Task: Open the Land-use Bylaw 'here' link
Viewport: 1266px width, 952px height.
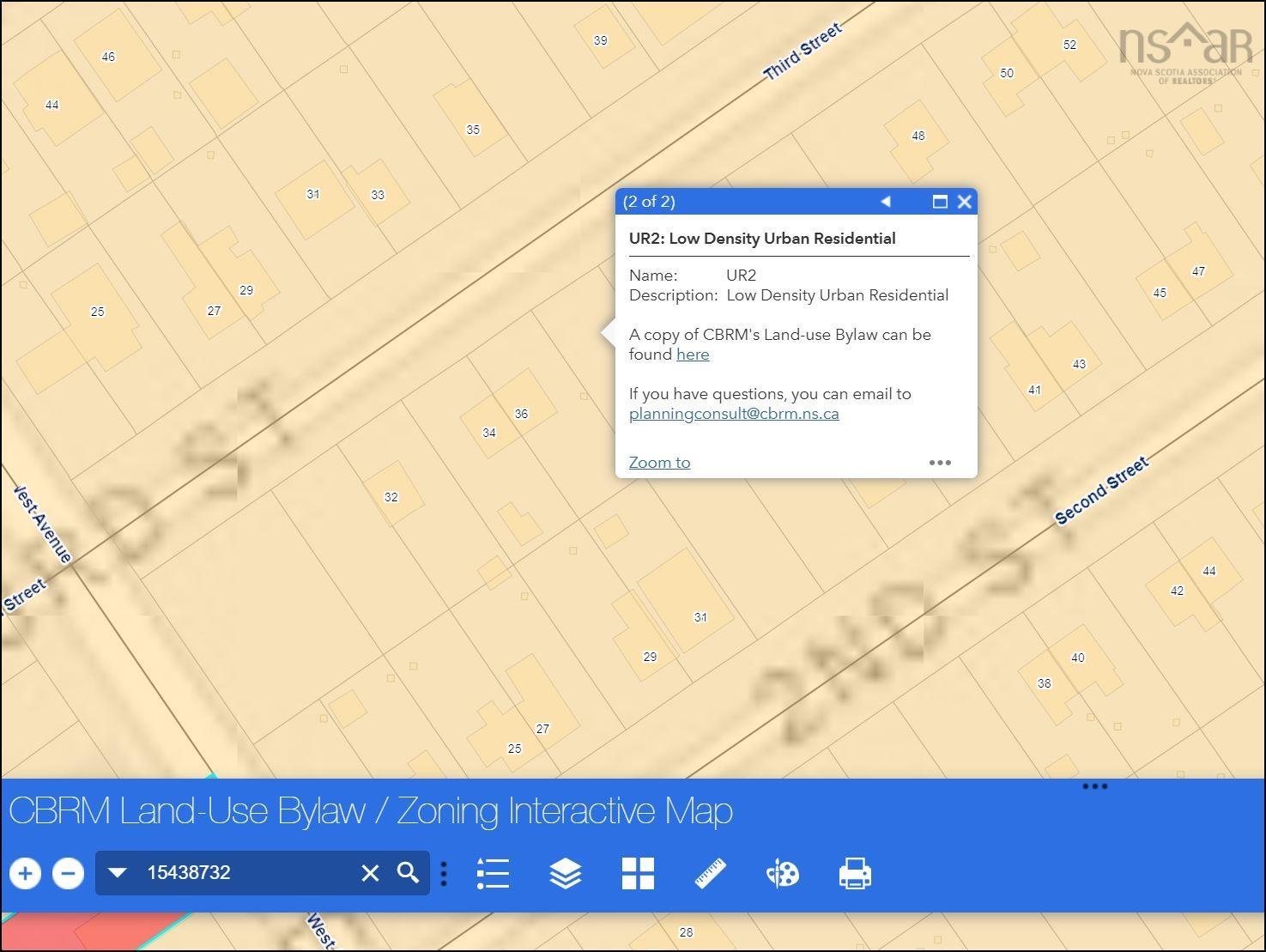Action: click(x=693, y=355)
